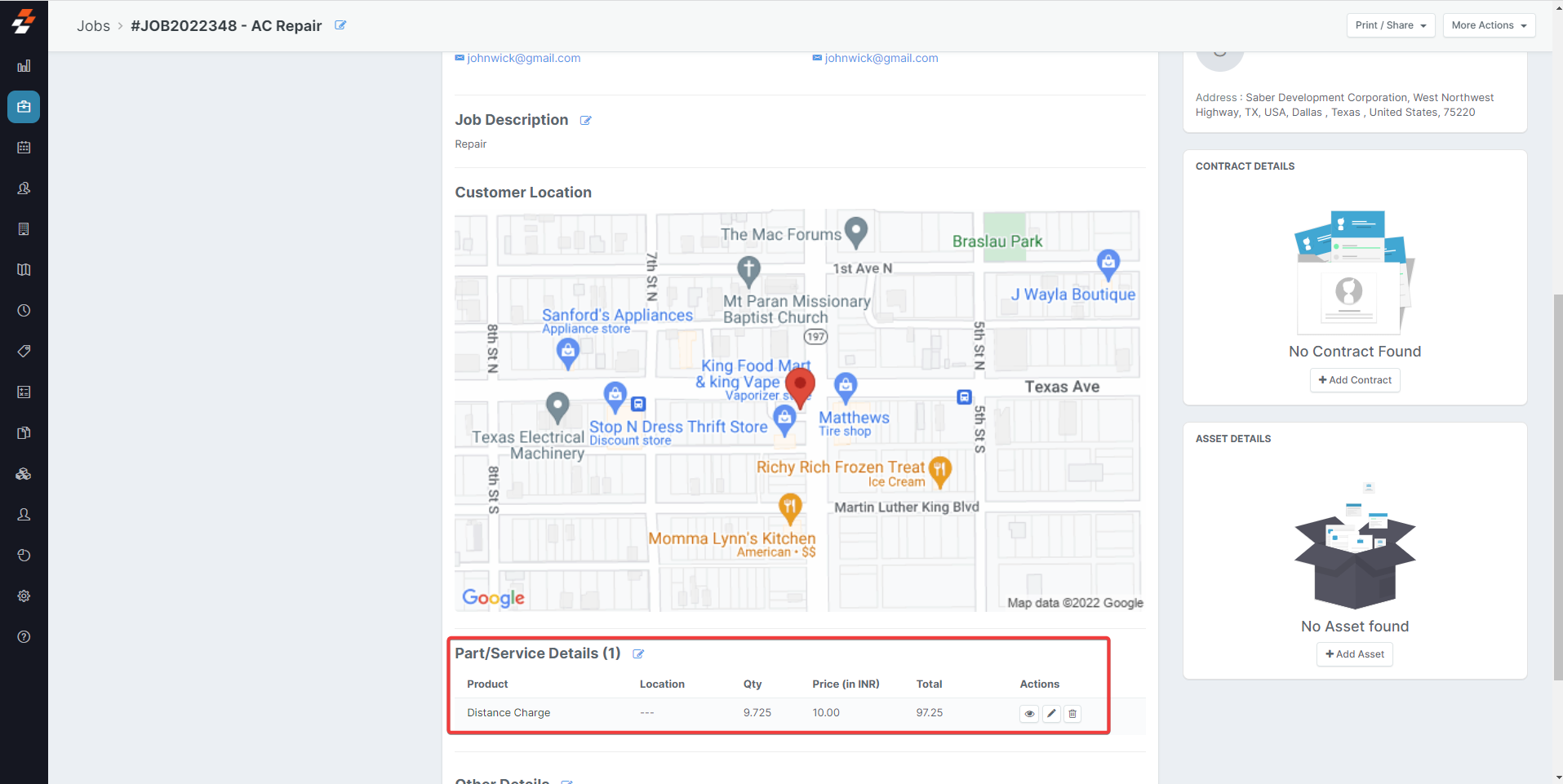
Task: Click the "Repair" job description text
Action: [471, 144]
